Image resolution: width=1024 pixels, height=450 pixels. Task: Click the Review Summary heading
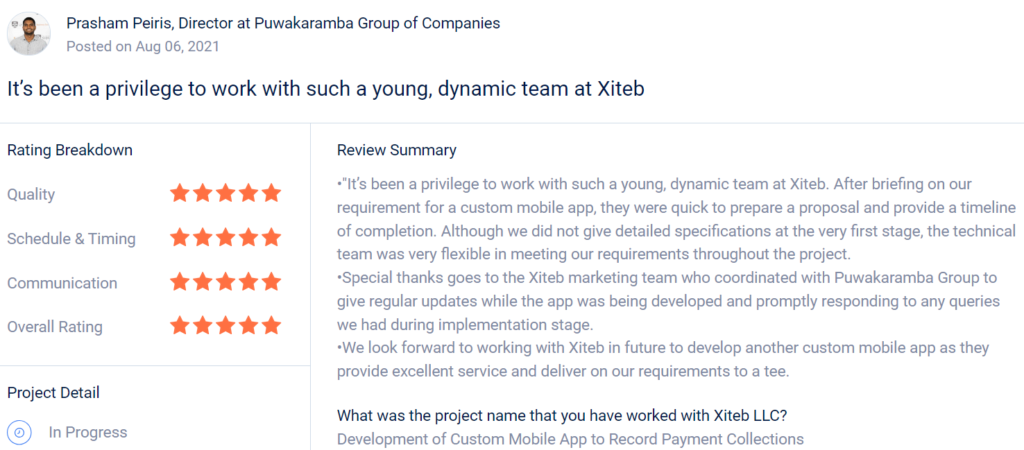396,150
